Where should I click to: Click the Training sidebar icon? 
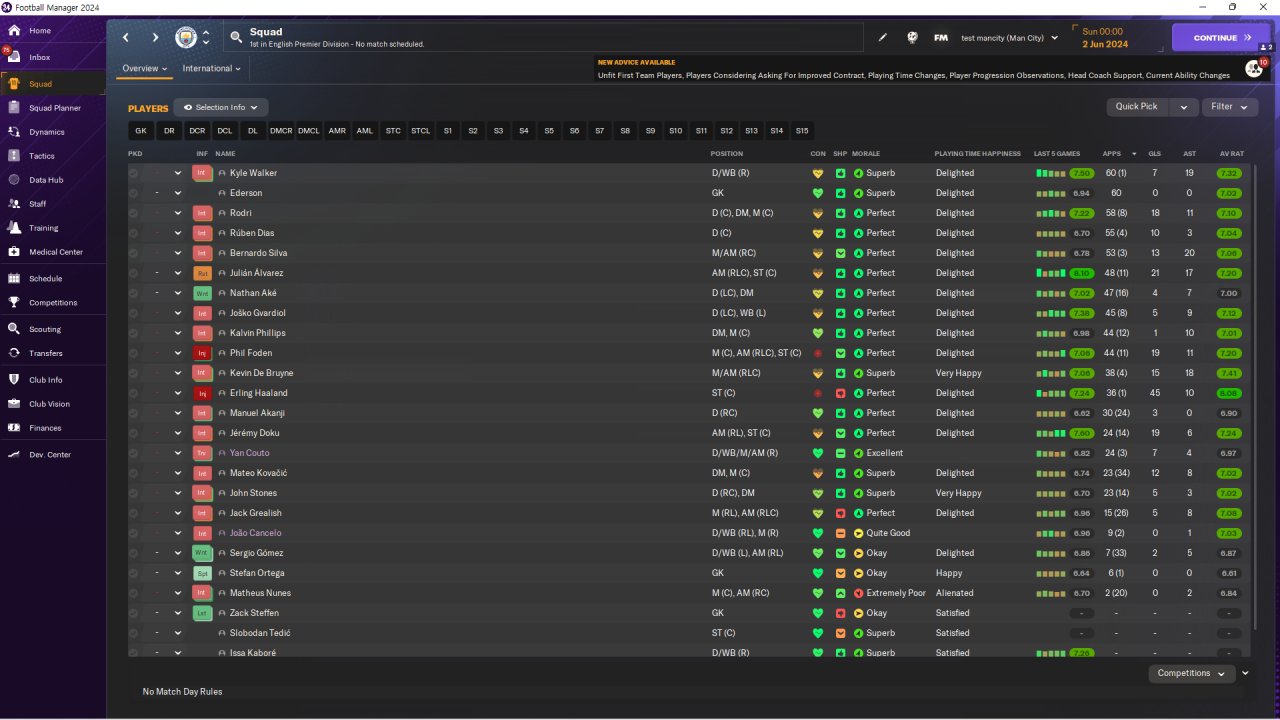point(14,228)
